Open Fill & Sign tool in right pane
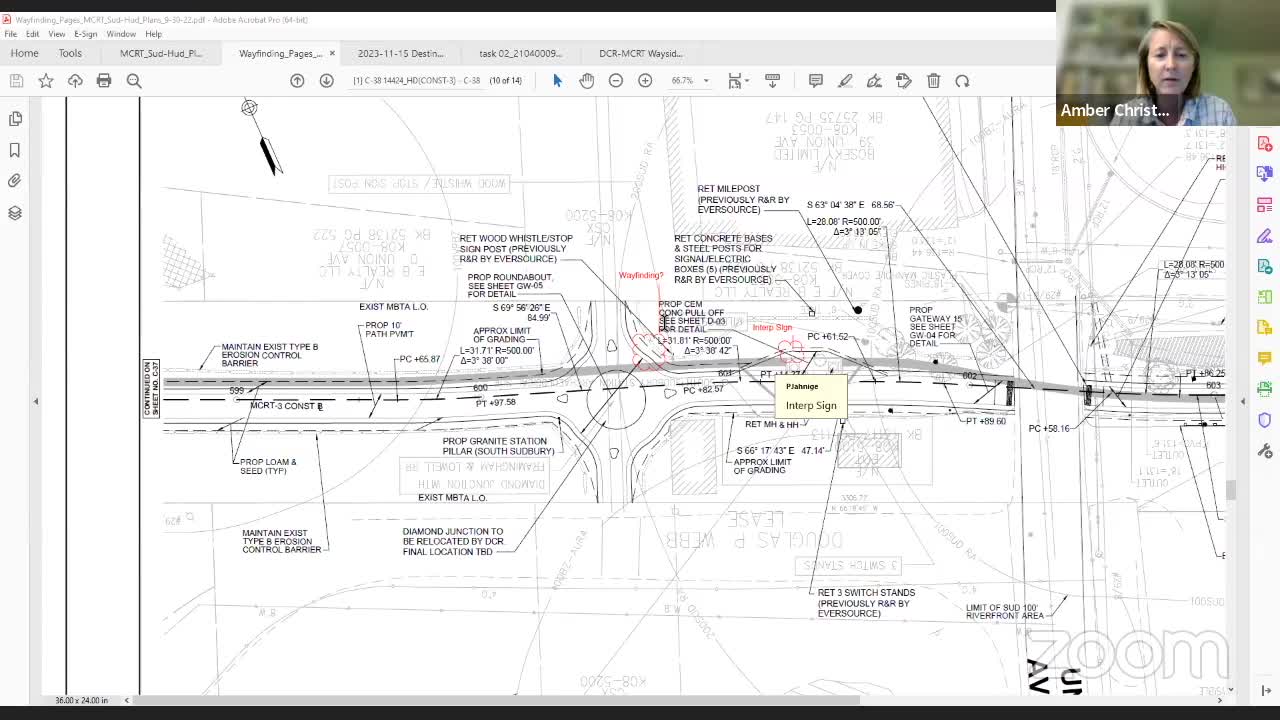Viewport: 1280px width, 720px height. click(x=1265, y=236)
